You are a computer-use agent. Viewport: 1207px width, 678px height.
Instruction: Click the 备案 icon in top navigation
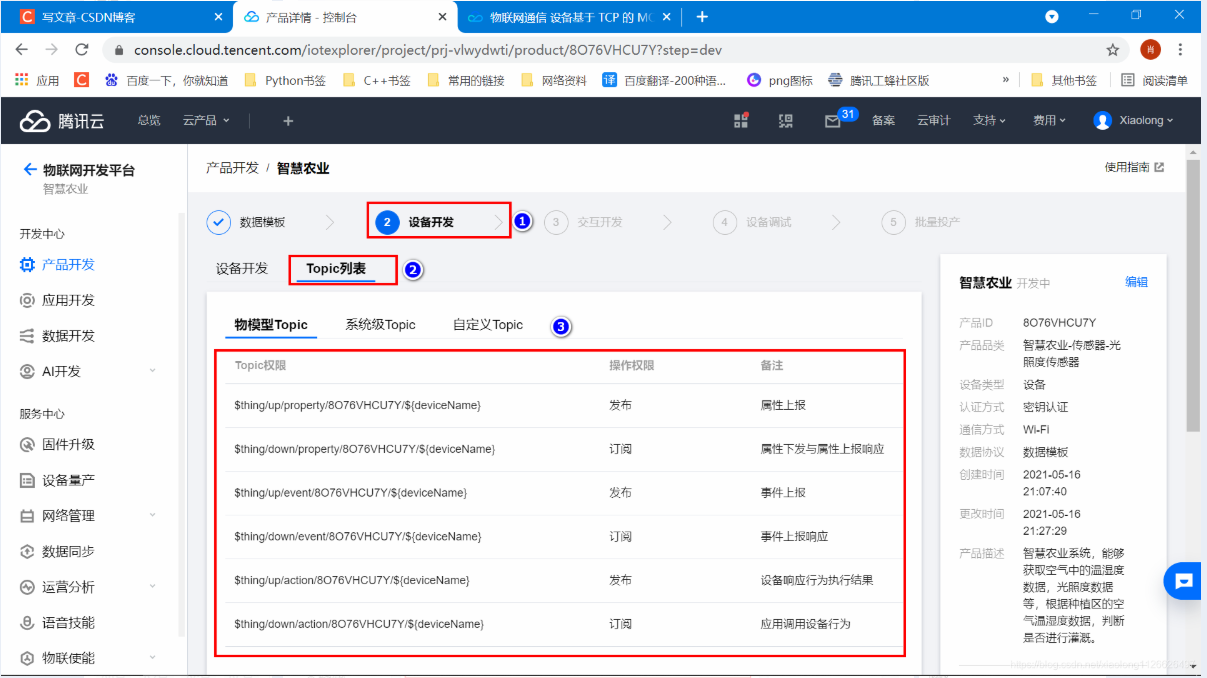click(883, 120)
